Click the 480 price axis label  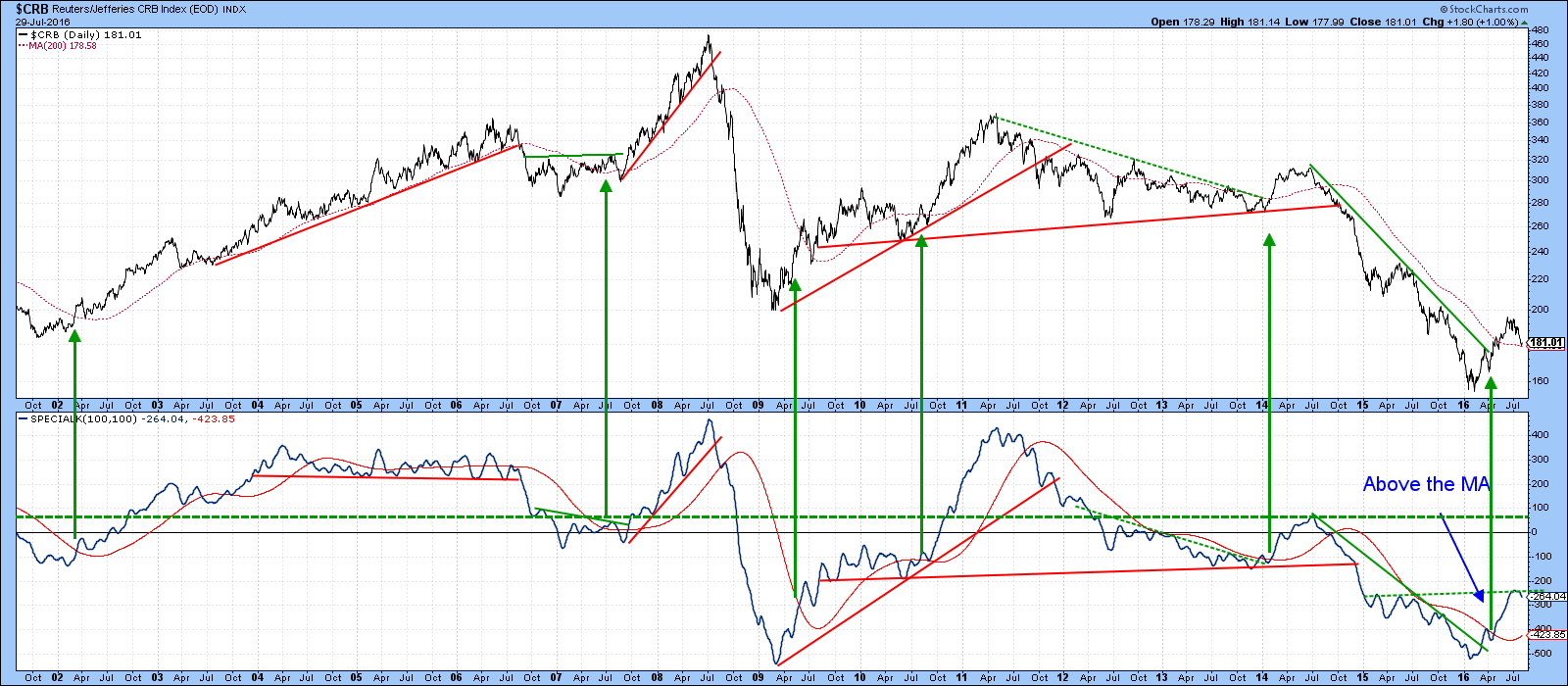[x=1540, y=28]
